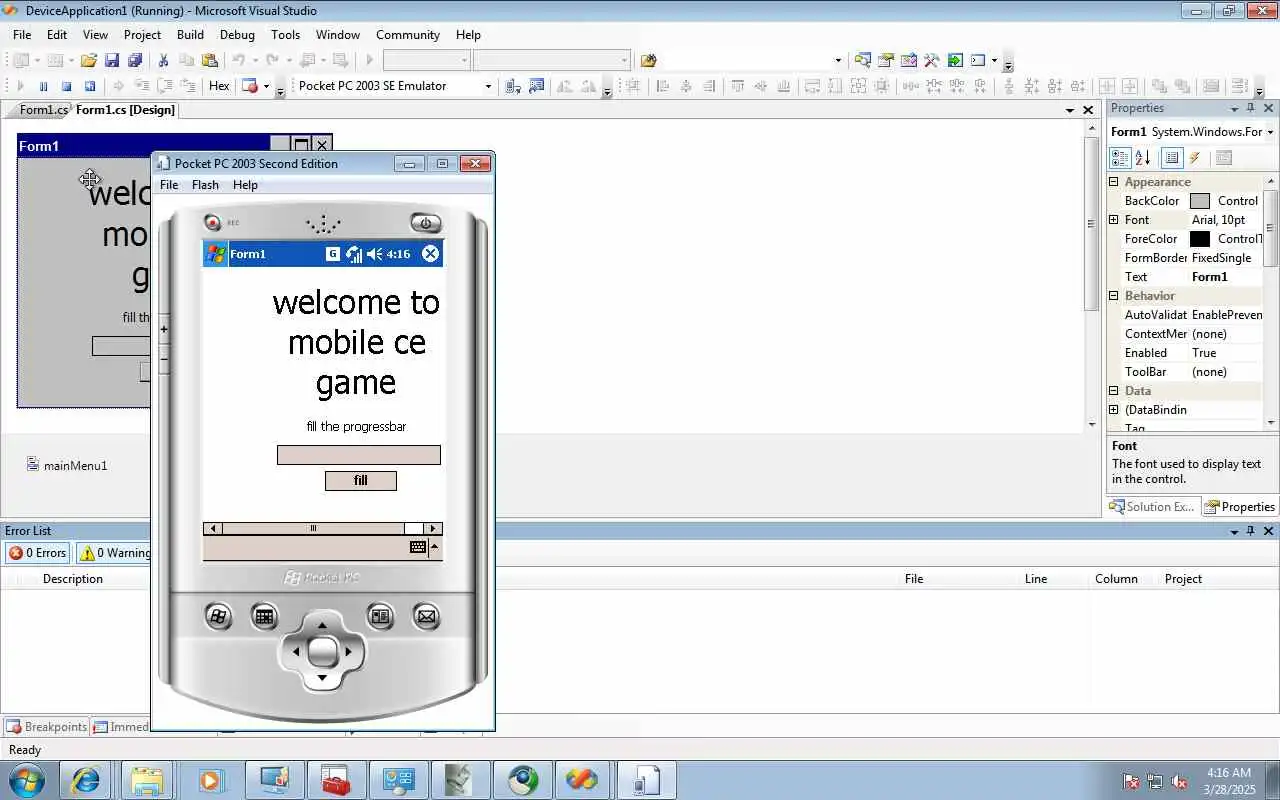Switch to Form1.cs code tab

pyautogui.click(x=43, y=110)
